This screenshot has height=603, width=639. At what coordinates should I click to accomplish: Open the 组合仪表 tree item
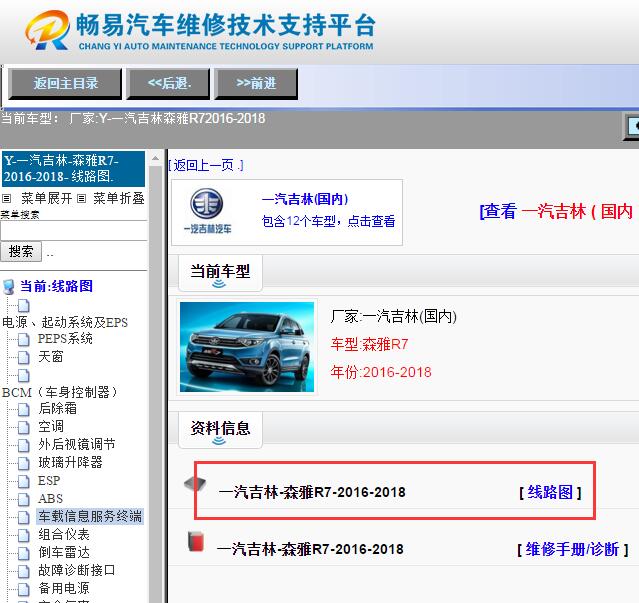point(64,534)
